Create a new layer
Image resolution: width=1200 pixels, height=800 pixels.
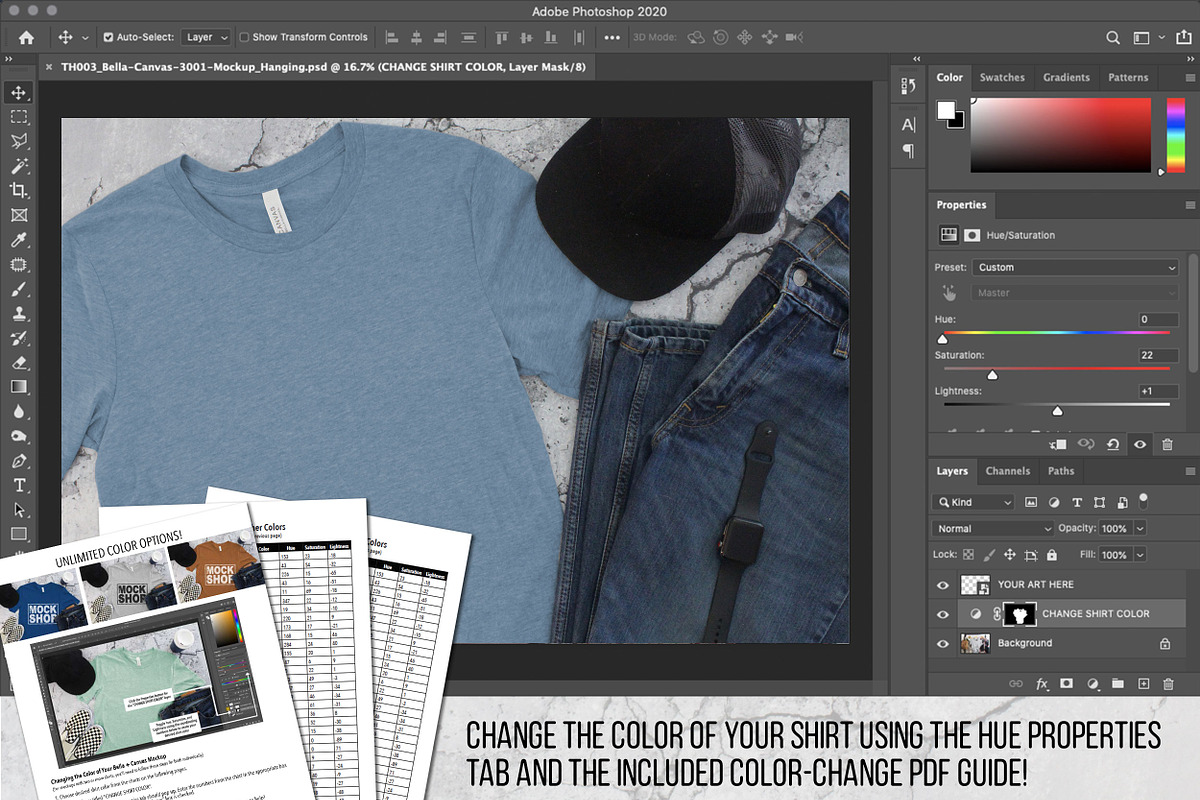coord(1143,684)
